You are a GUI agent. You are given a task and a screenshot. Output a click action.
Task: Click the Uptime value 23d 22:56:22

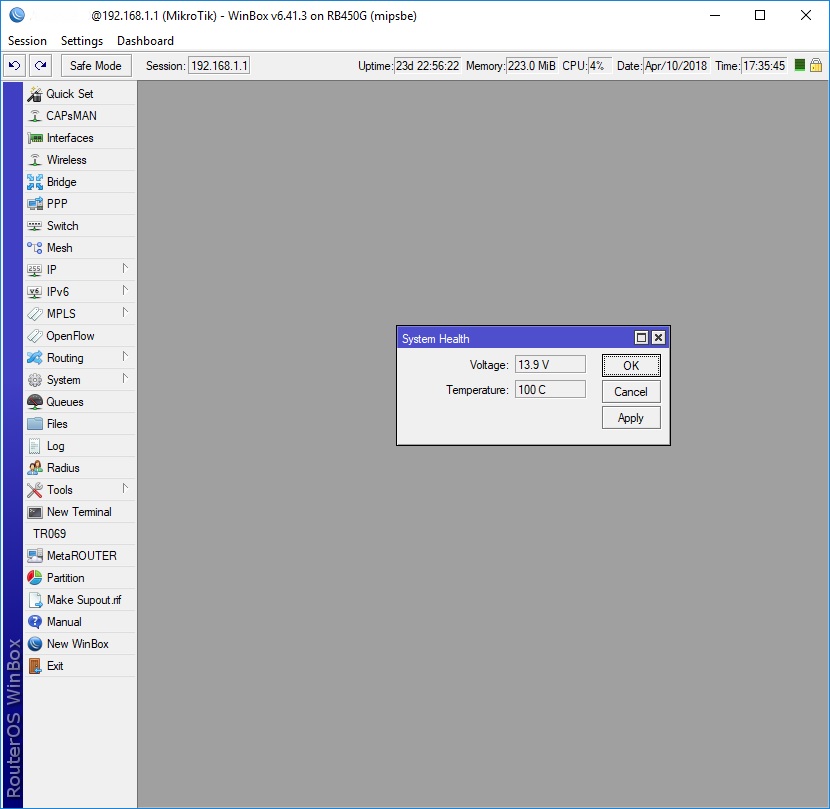click(428, 66)
